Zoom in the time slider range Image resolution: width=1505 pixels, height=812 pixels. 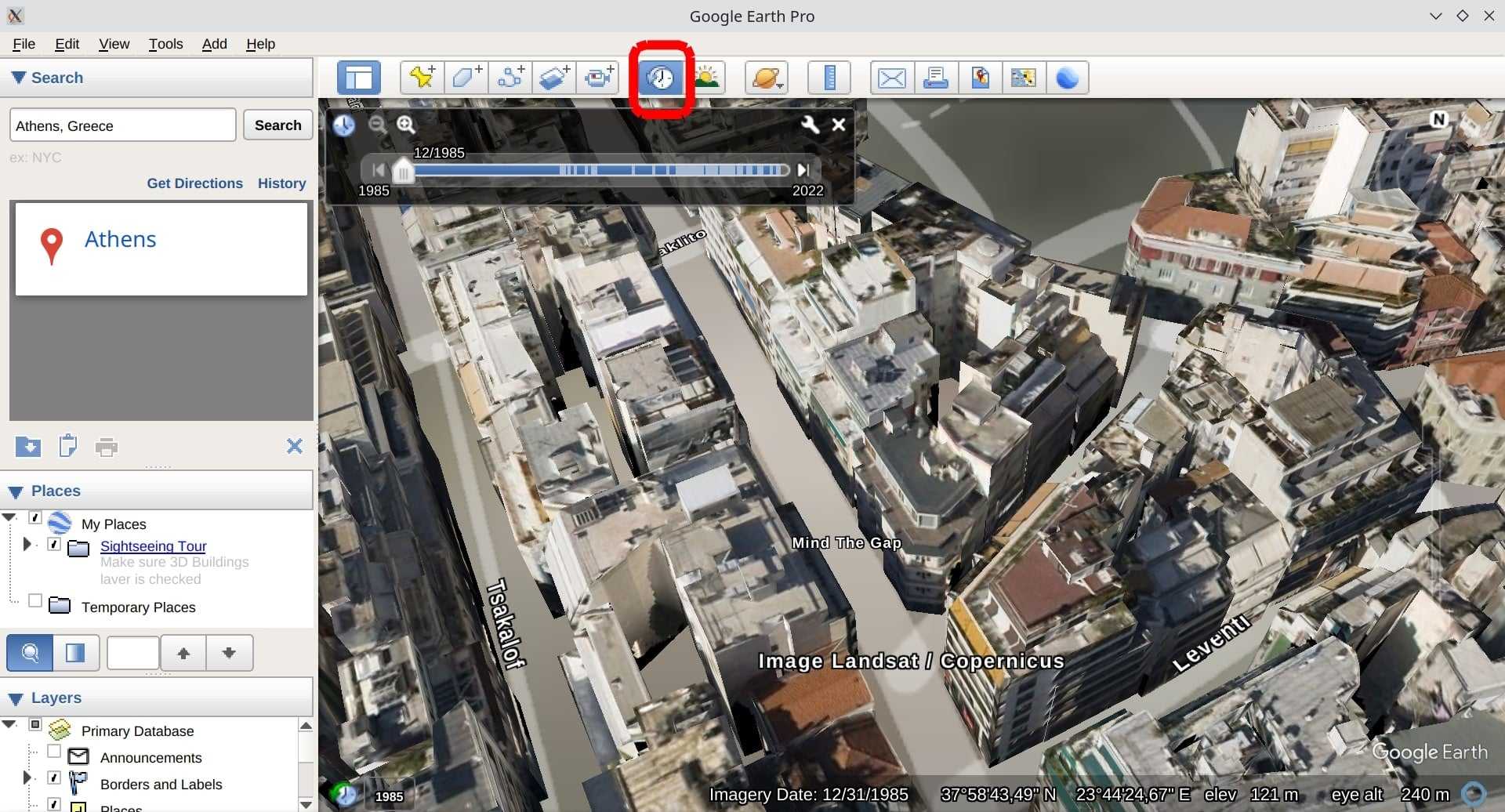405,125
